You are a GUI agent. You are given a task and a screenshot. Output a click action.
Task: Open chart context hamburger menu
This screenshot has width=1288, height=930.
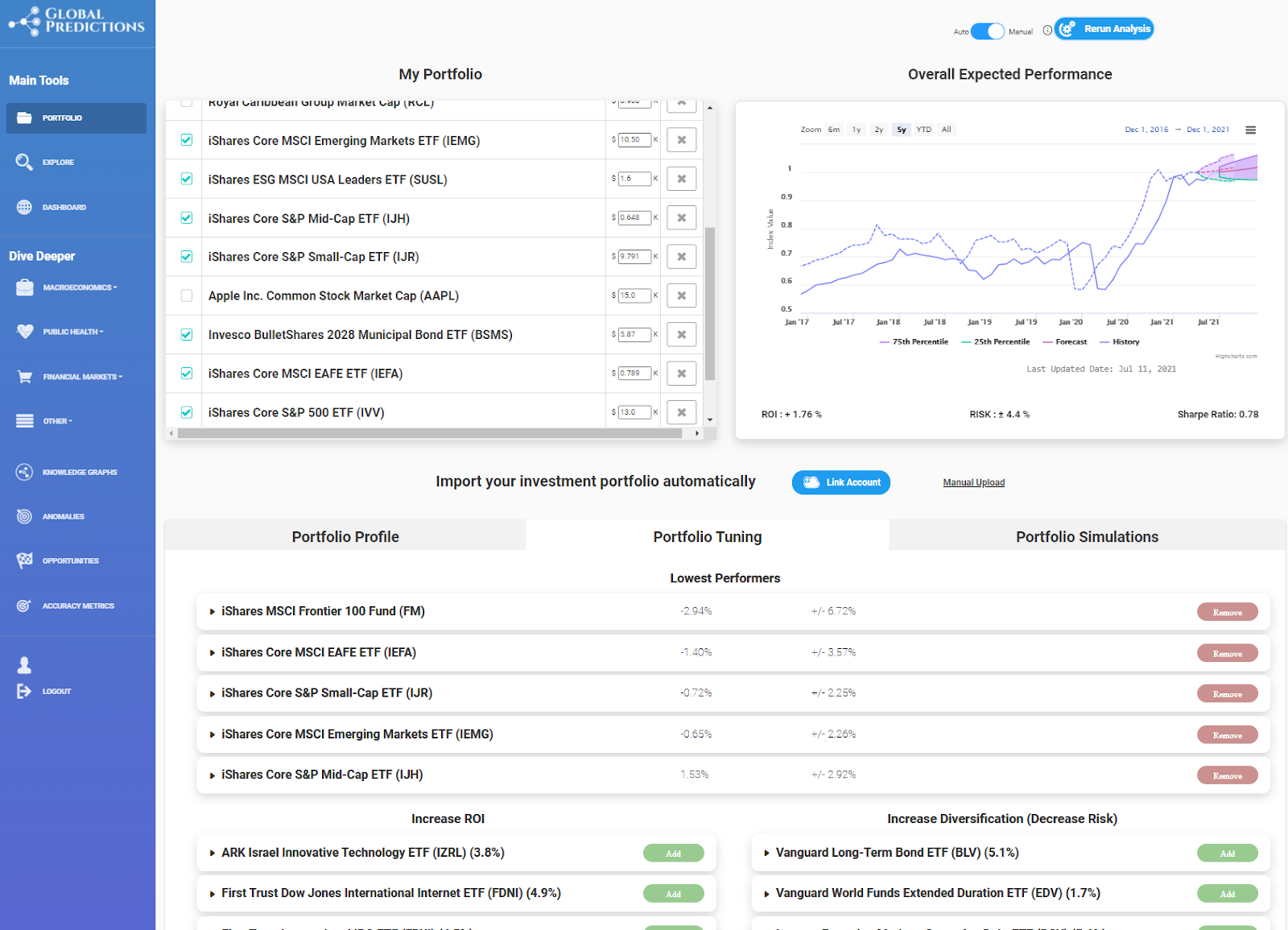coord(1250,130)
